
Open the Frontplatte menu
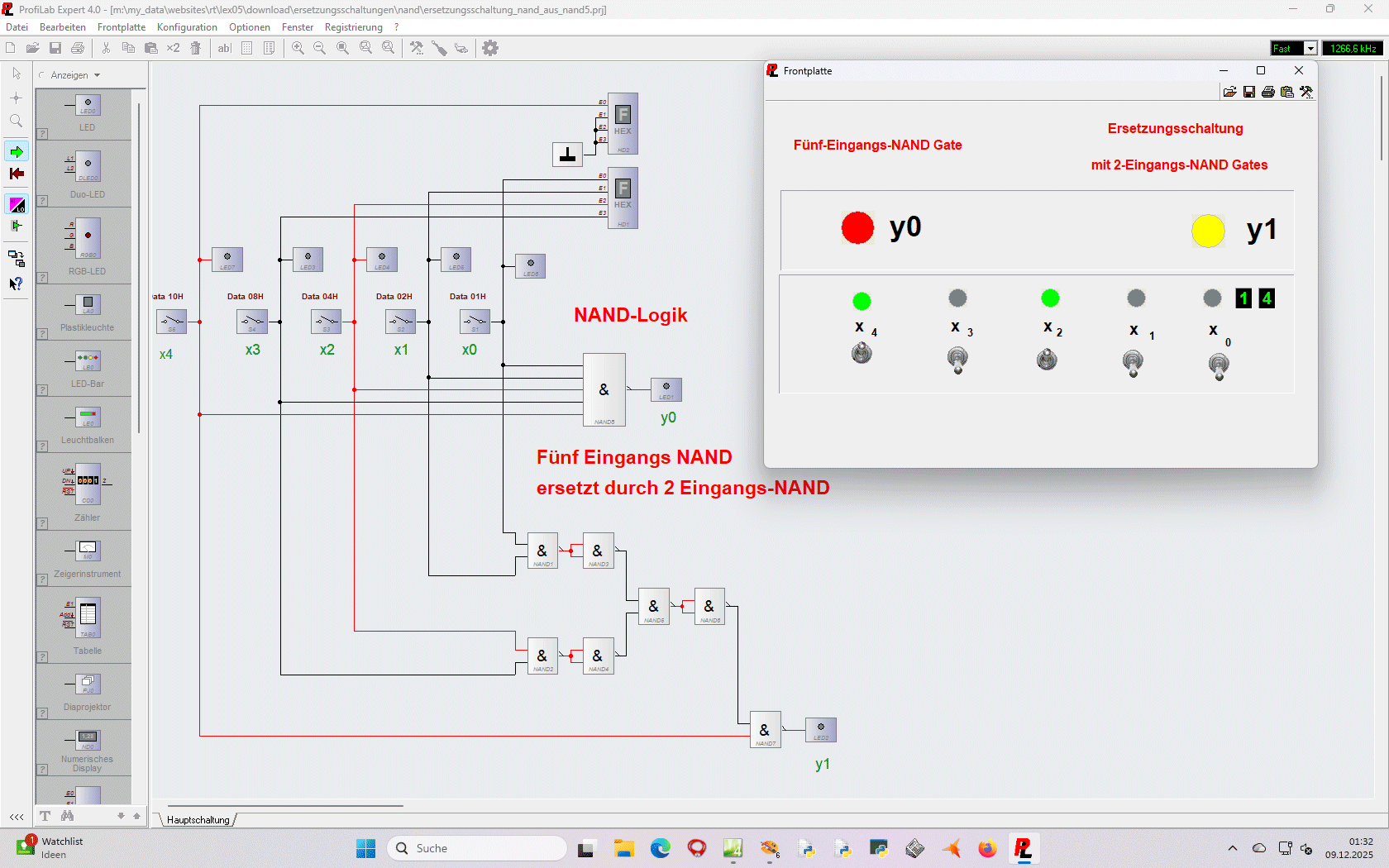pos(122,27)
